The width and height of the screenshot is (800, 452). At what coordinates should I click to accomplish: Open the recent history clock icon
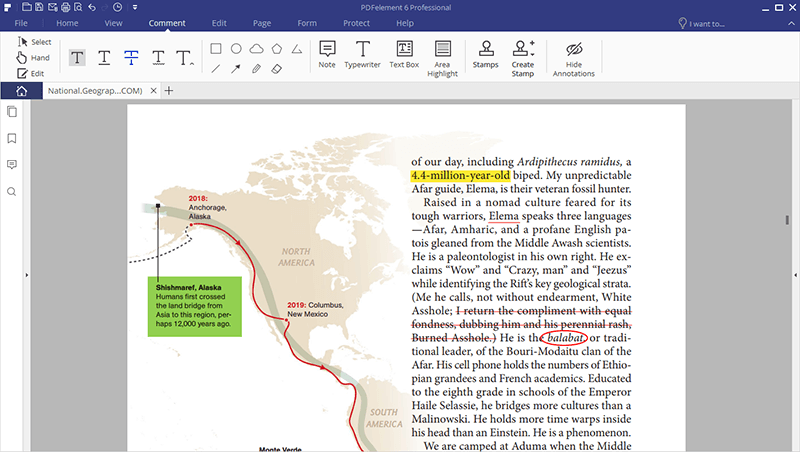[x=118, y=7]
